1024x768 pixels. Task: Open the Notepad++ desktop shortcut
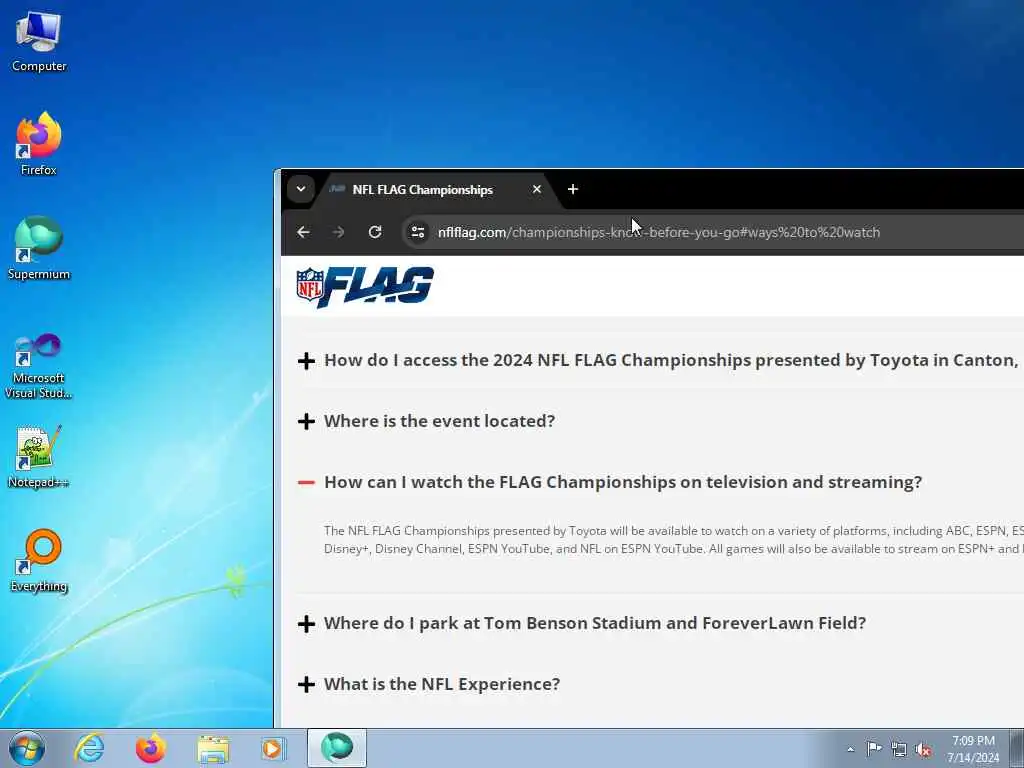[39, 457]
